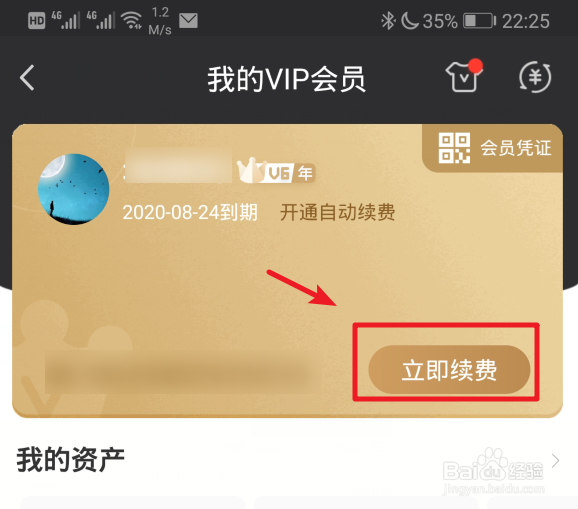This screenshot has height=509, width=578.
Task: Tap 开通自动续费 auto-renew link
Action: 337,212
